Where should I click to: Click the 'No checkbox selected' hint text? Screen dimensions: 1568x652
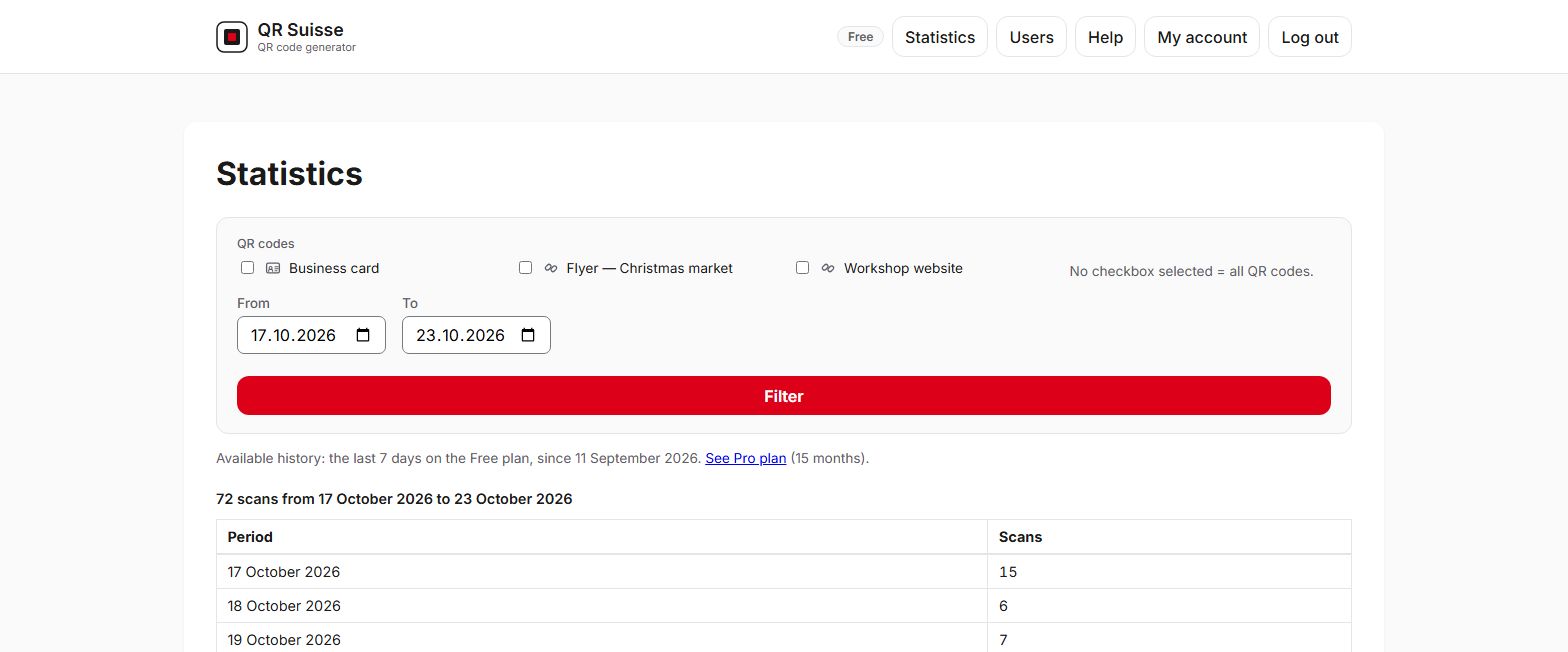click(1191, 271)
